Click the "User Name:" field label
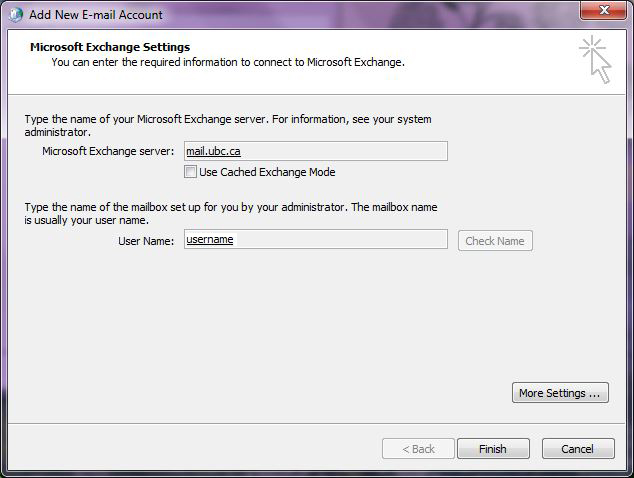 (146, 241)
